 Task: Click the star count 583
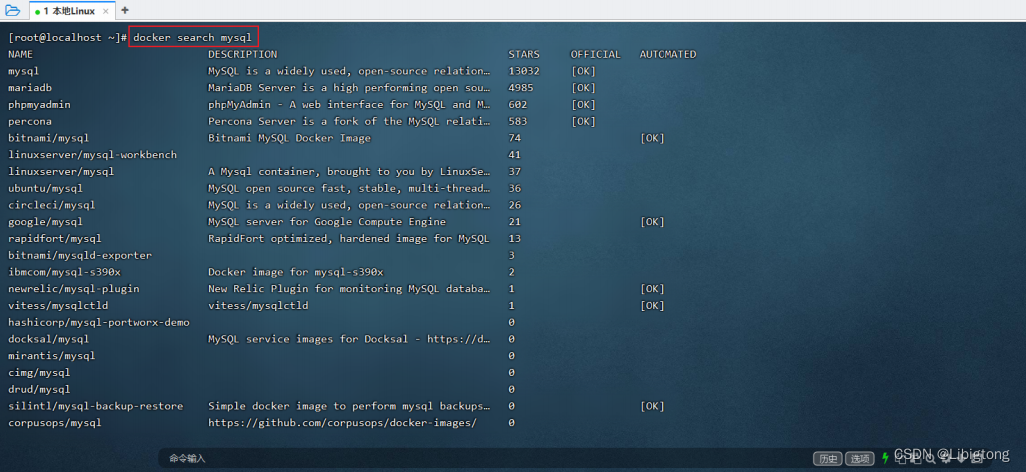518,121
